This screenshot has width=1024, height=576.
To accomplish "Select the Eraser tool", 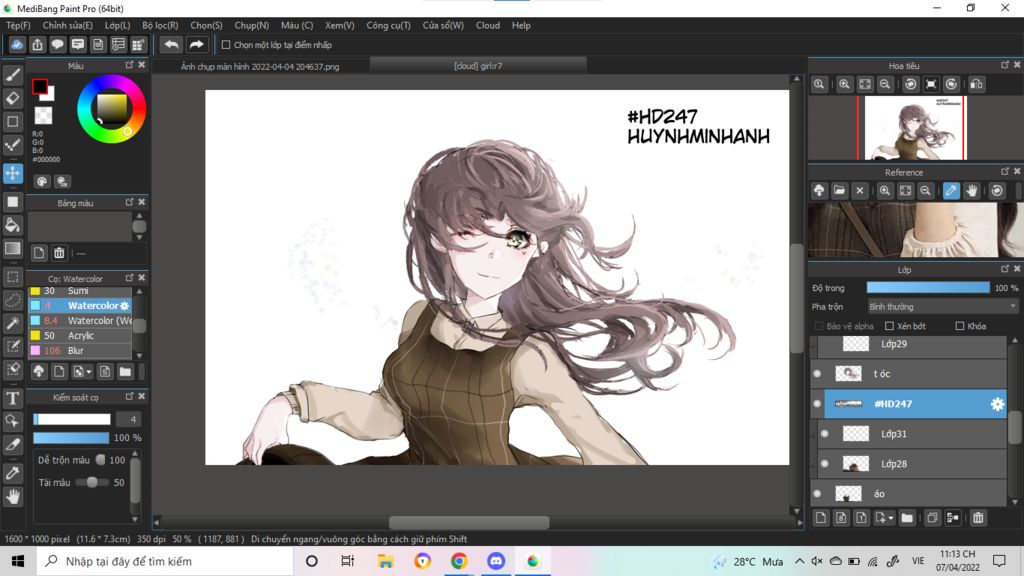I will pos(12,99).
